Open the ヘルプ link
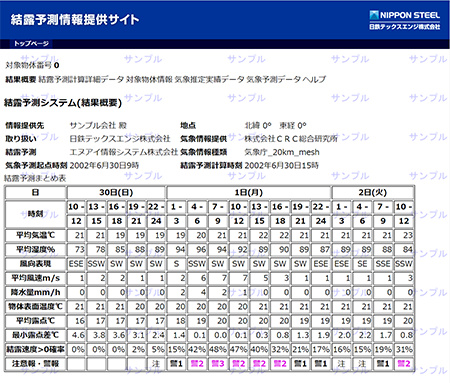Viewport: 450px width, 383px height. (314, 79)
